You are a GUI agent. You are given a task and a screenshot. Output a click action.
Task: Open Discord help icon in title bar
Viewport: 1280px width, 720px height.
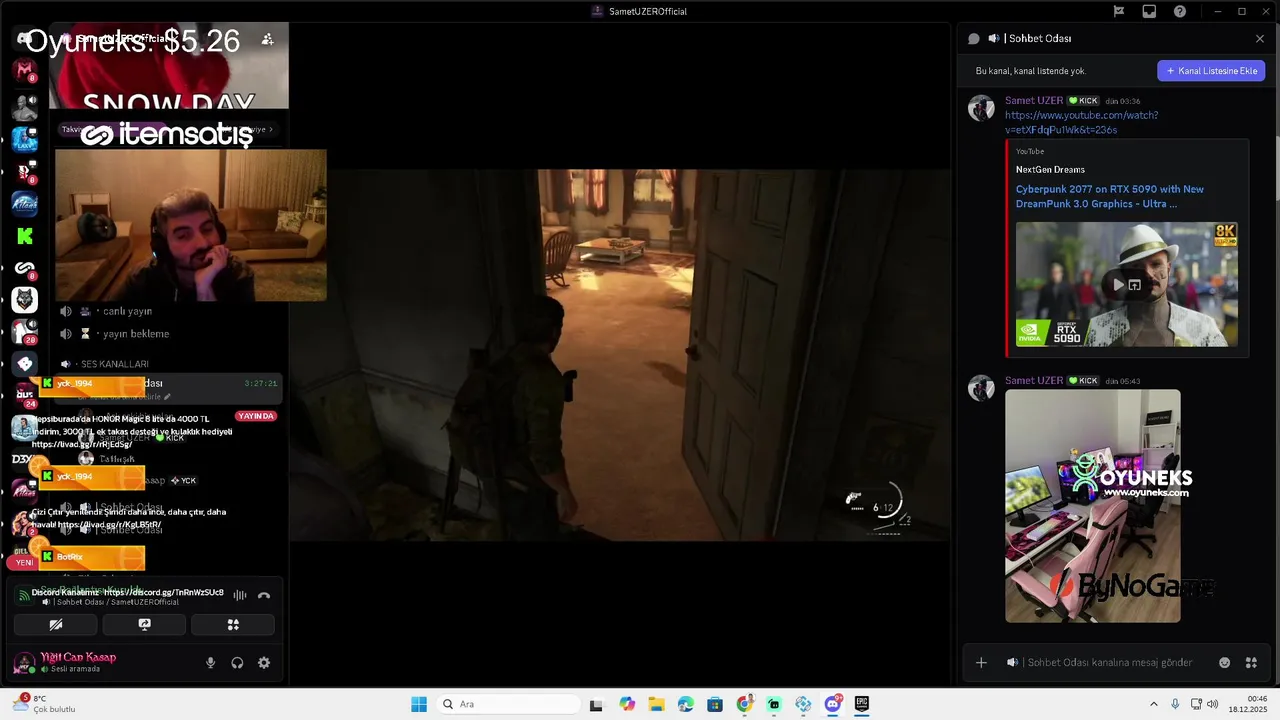(1180, 11)
